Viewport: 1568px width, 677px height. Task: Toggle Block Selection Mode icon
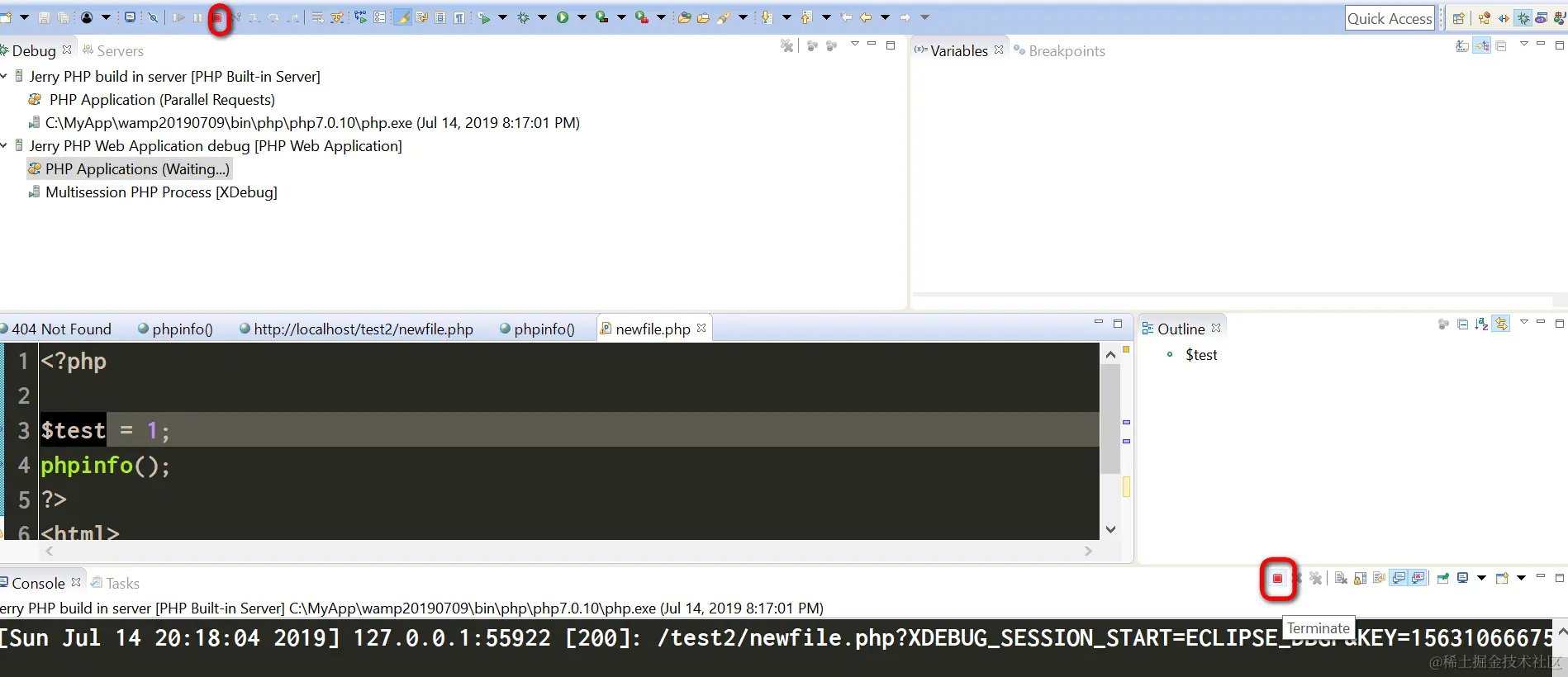[x=440, y=17]
